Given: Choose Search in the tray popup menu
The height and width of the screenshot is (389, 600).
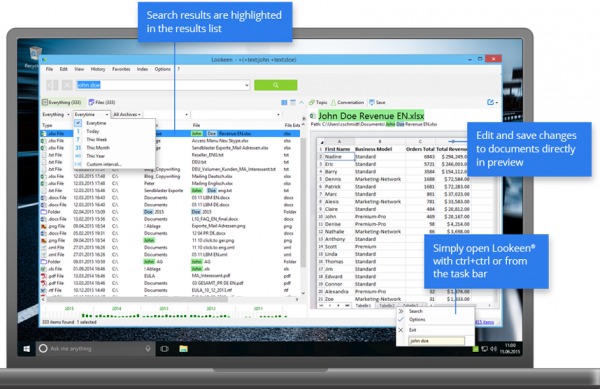Looking at the screenshot, I should point(416,311).
